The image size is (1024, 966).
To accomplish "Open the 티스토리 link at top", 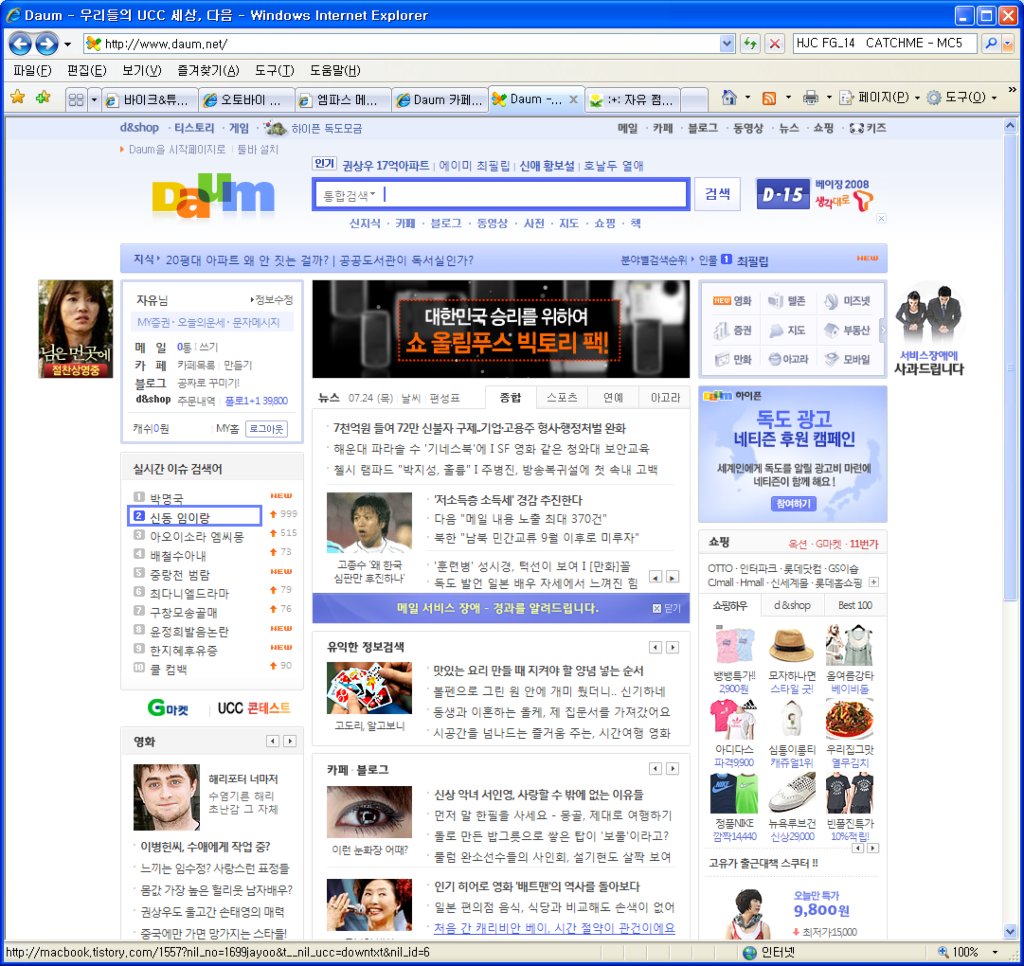I will click(194, 128).
